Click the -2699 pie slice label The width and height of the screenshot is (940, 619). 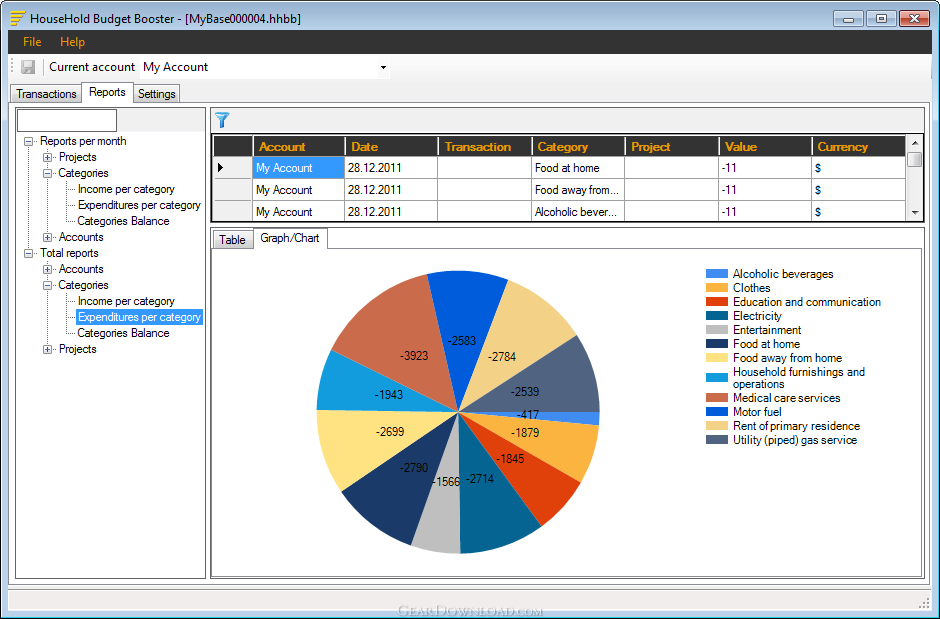pos(390,431)
